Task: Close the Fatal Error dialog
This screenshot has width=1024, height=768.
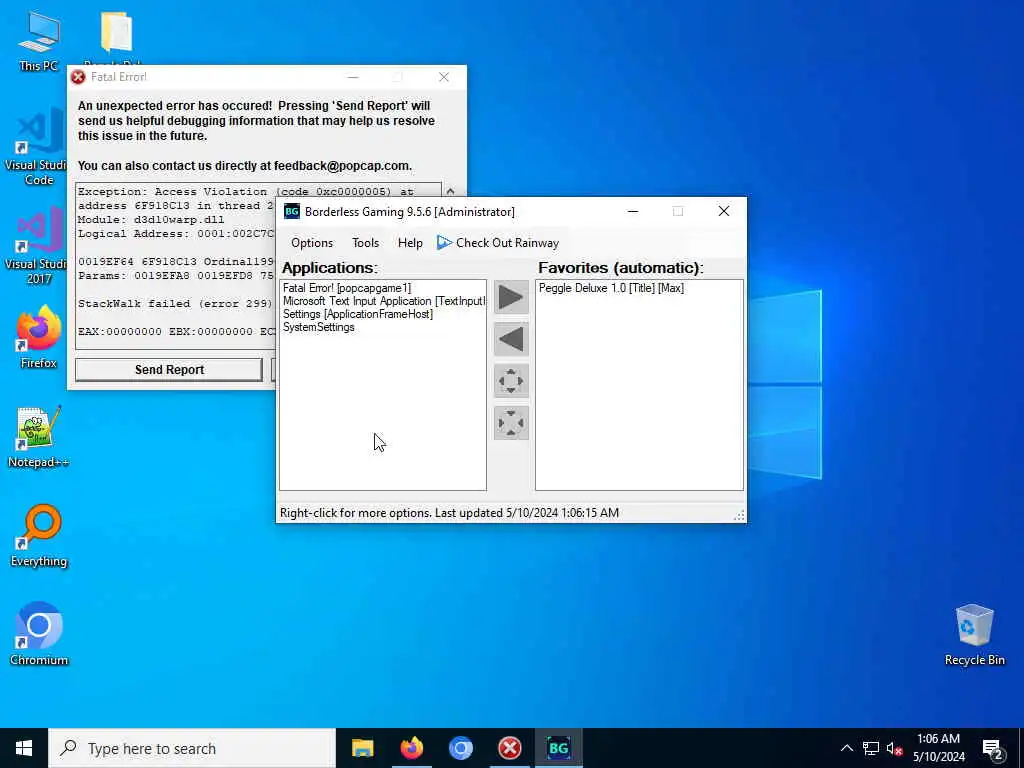Action: pyautogui.click(x=444, y=77)
